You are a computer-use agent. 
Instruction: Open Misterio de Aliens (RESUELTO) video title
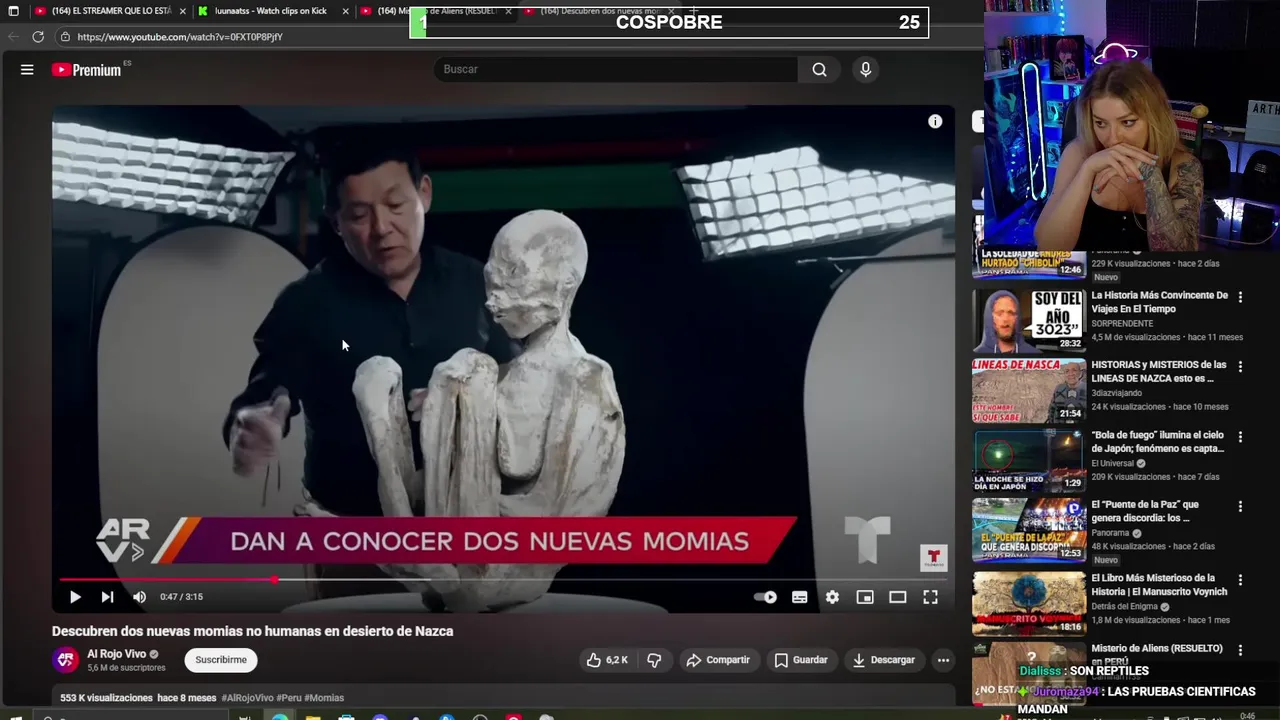pyautogui.click(x=1156, y=654)
